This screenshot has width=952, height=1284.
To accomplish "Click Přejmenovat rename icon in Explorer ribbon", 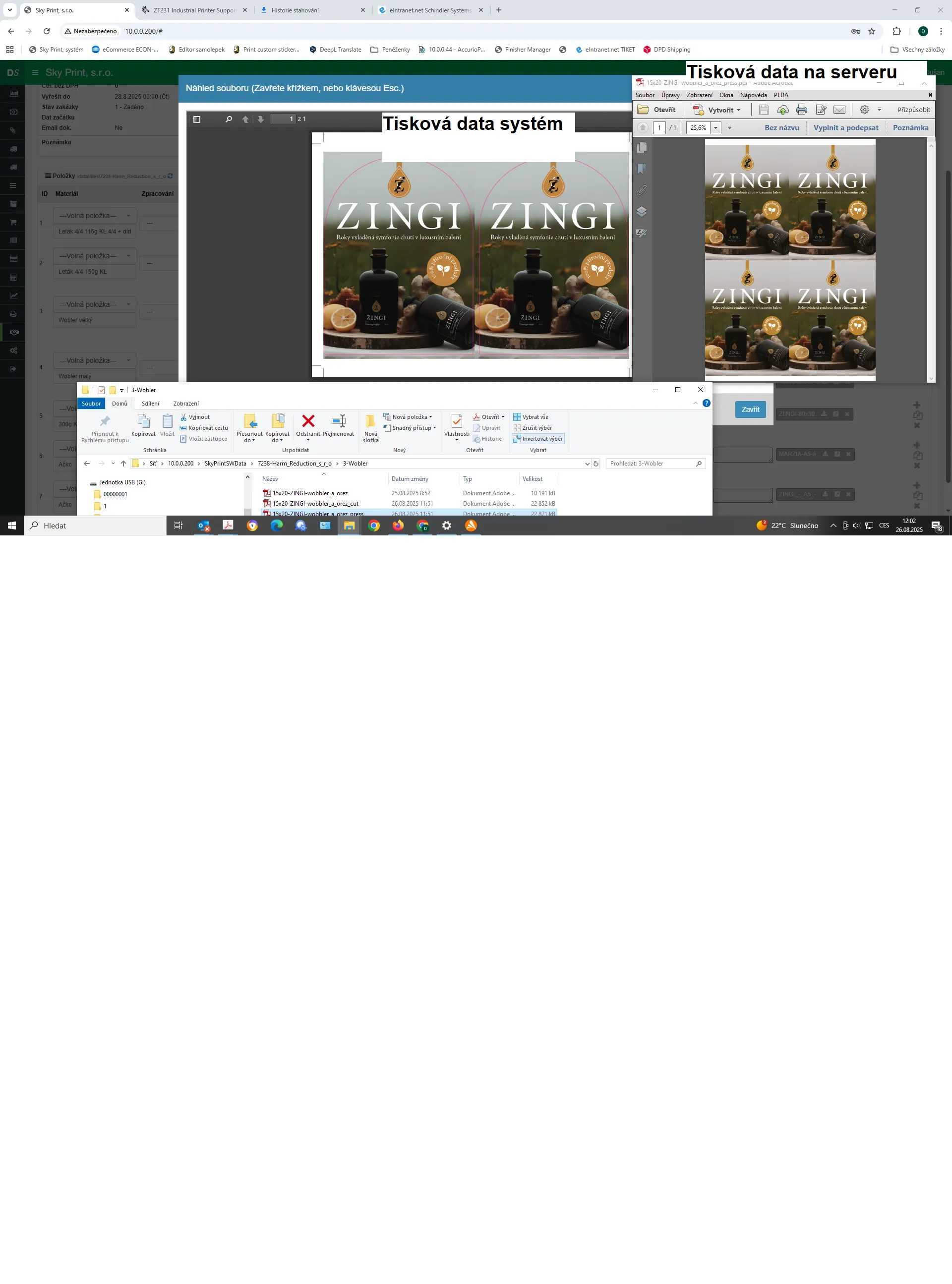I will (x=338, y=421).
